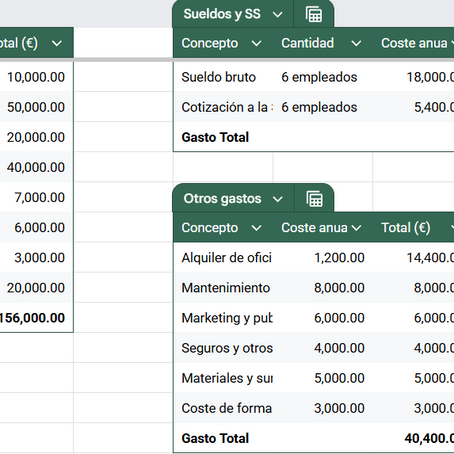This screenshot has width=454, height=454.
Task: Select the Materiales y suministros cell
Action: tap(227, 378)
